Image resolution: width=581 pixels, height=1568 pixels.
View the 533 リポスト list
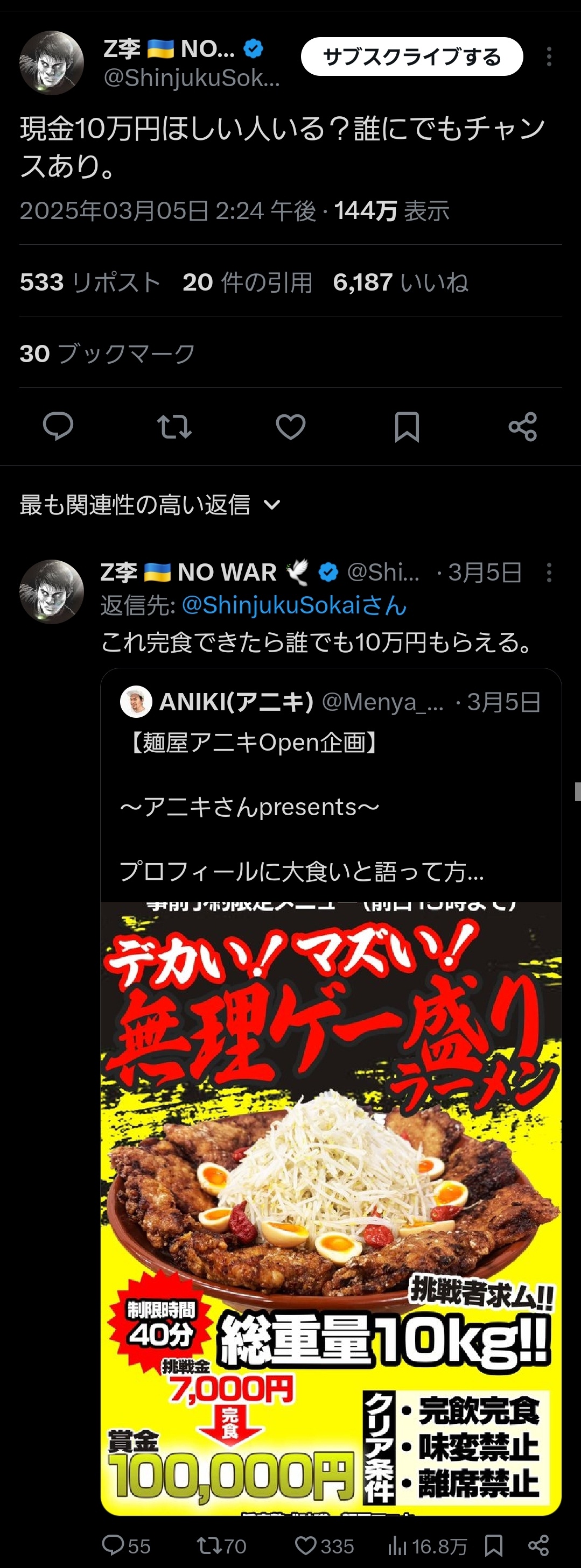(x=90, y=282)
